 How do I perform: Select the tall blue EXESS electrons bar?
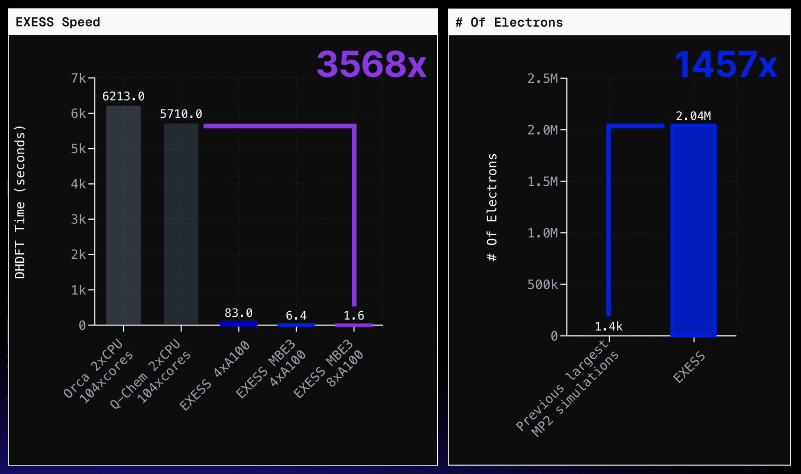[x=693, y=230]
